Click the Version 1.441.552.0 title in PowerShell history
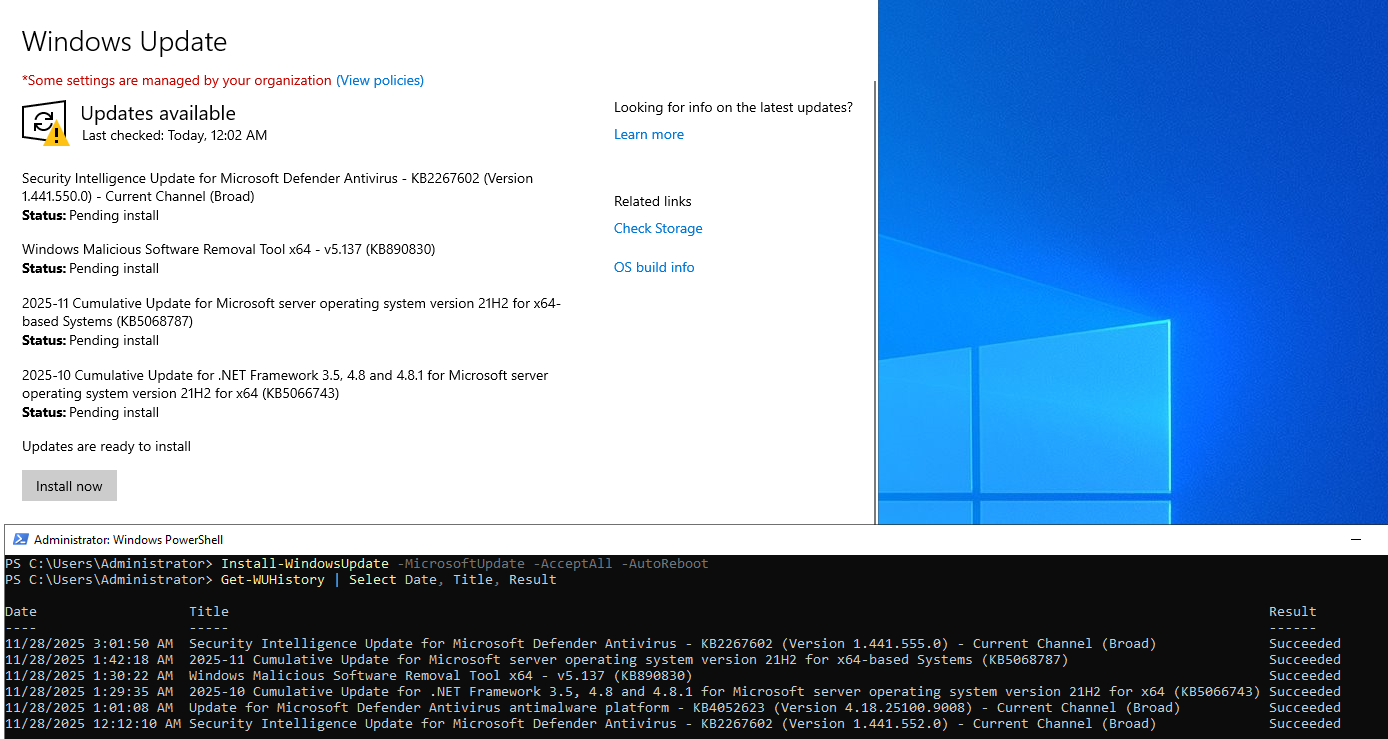 point(672,724)
